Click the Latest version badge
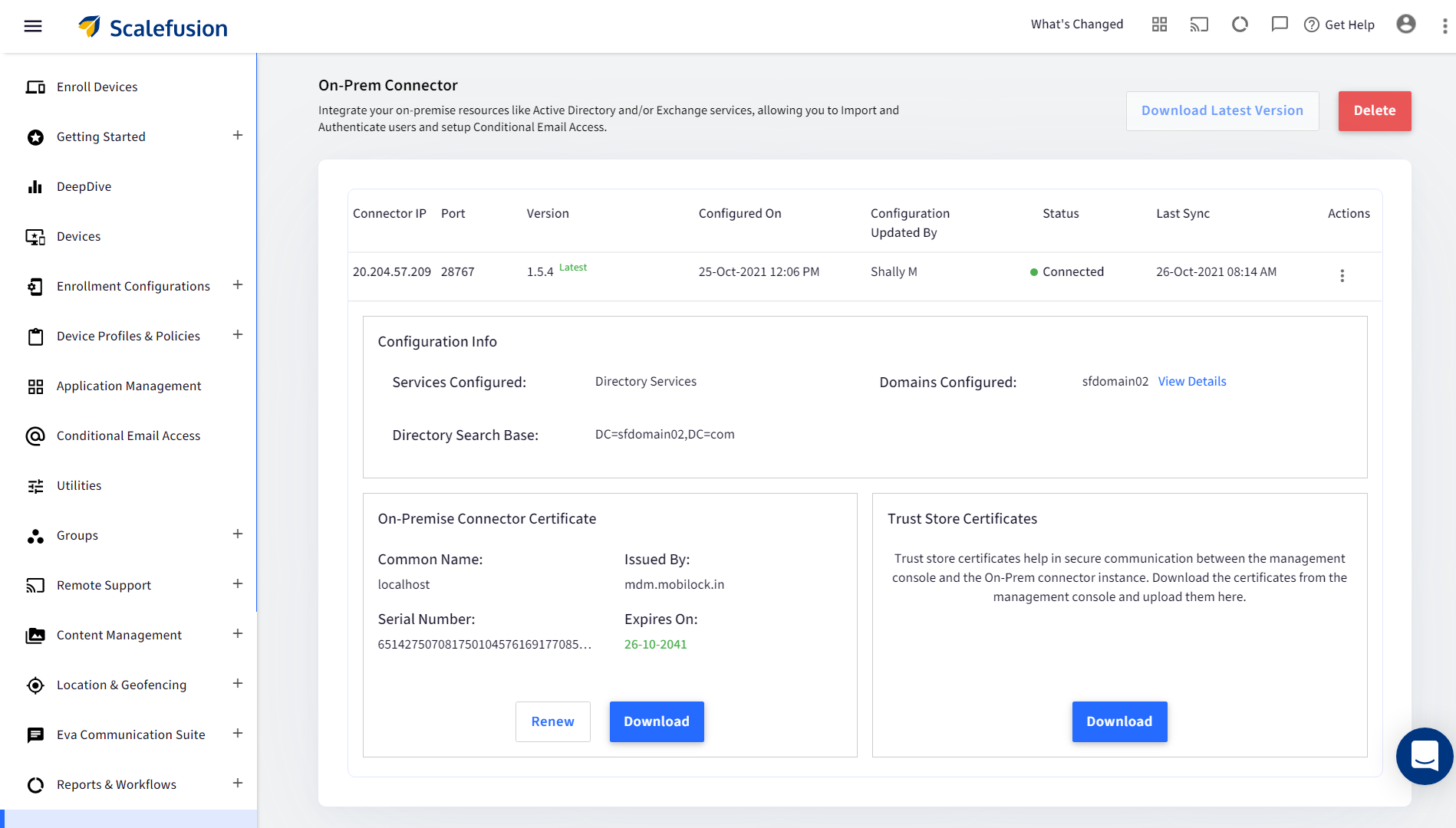Viewport: 1456px width, 828px height. (x=573, y=268)
